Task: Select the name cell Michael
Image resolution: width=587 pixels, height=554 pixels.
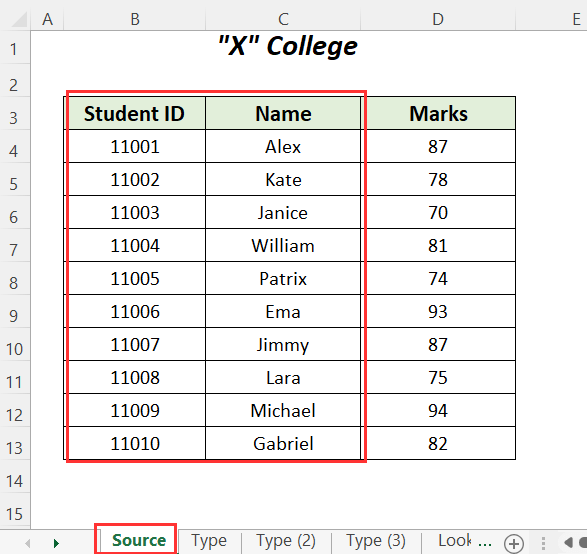Action: [283, 410]
